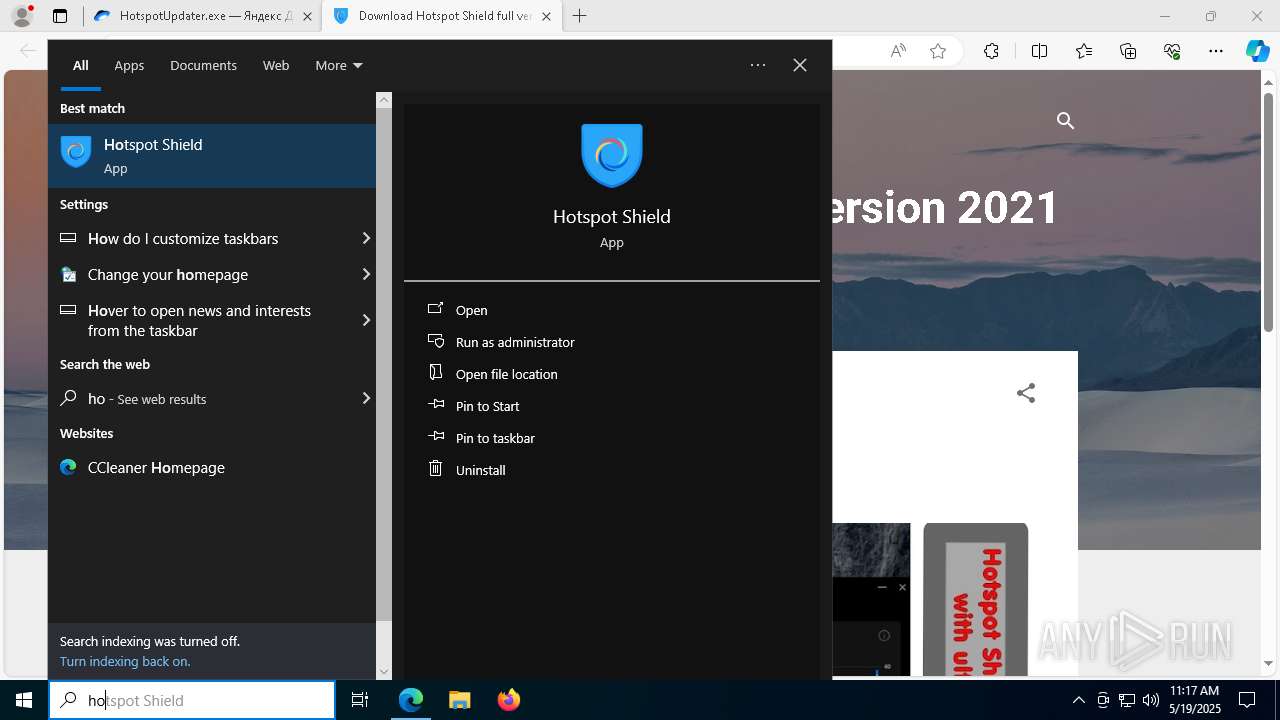Open Edge Settings and more menu

(1216, 51)
